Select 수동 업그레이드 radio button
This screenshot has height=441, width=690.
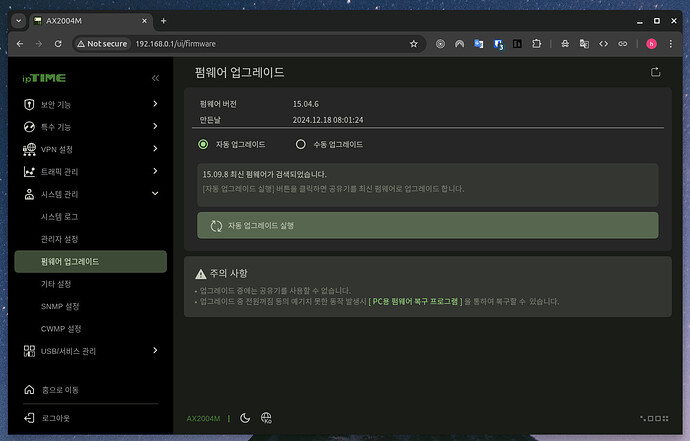click(x=301, y=144)
